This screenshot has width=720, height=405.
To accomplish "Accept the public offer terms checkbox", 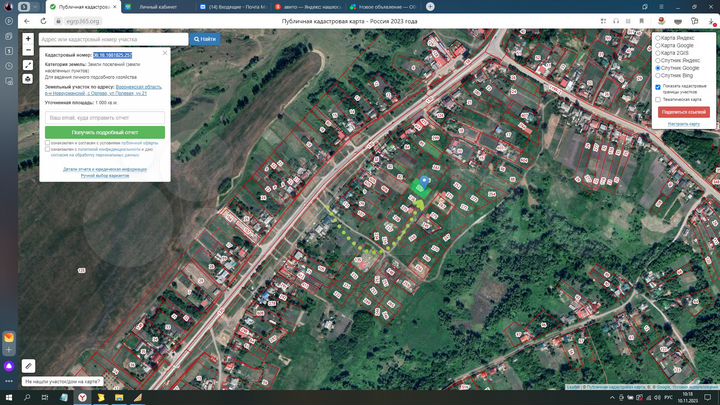I will click(x=46, y=143).
